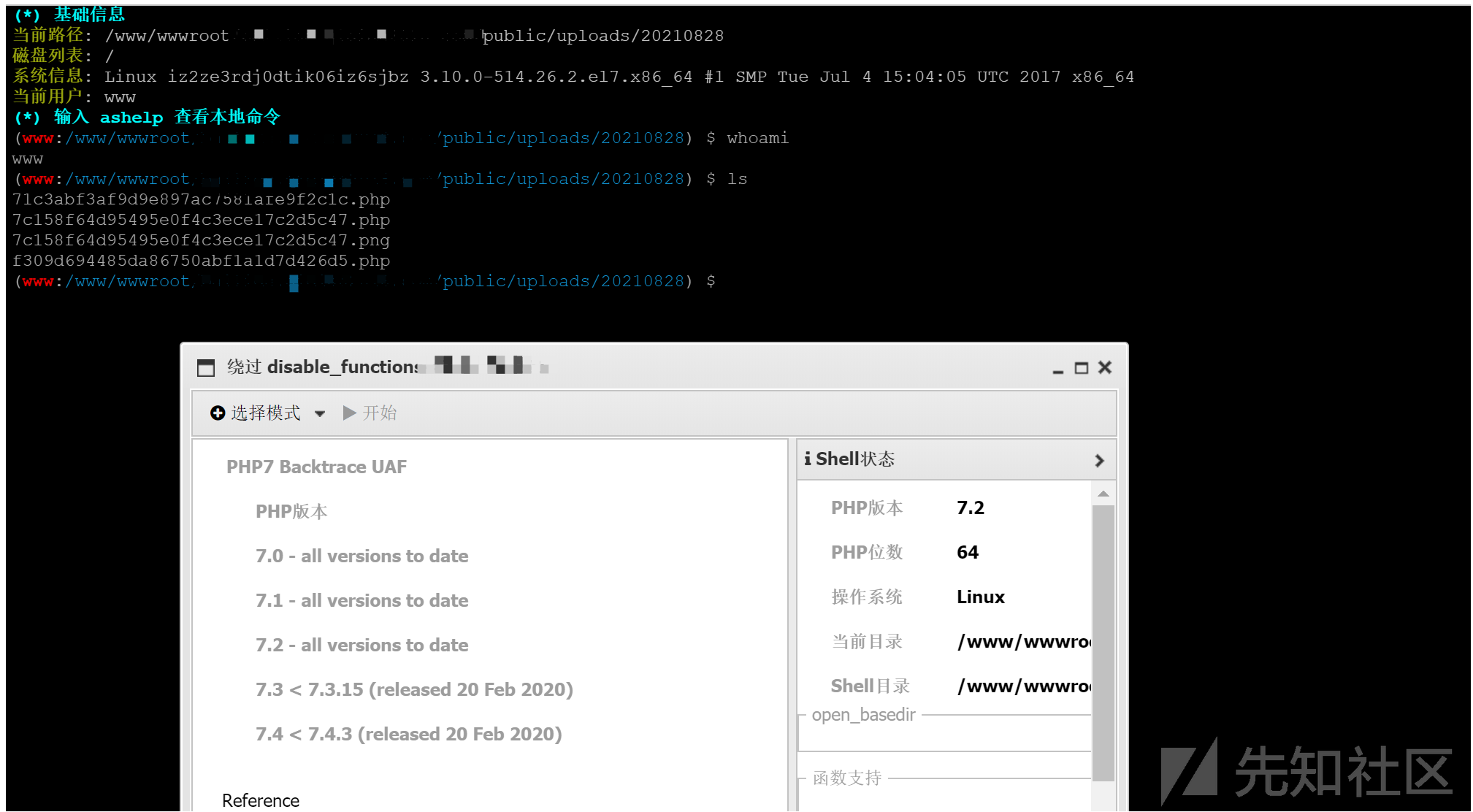Screen dimensions: 1473x812
Task: Click the Shell状态 panel header title
Action: coord(854,459)
